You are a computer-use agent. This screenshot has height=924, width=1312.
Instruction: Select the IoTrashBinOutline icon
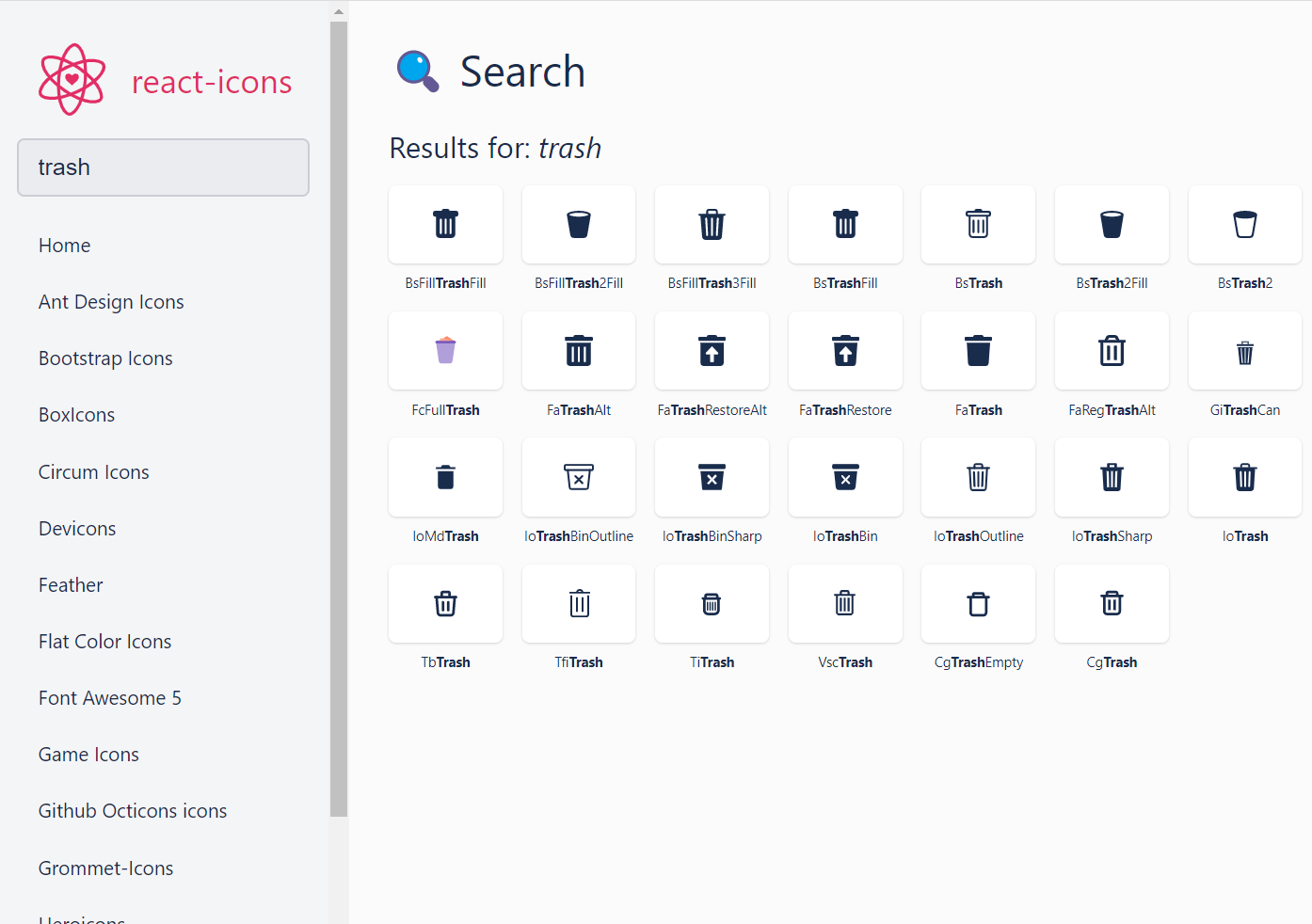[579, 477]
